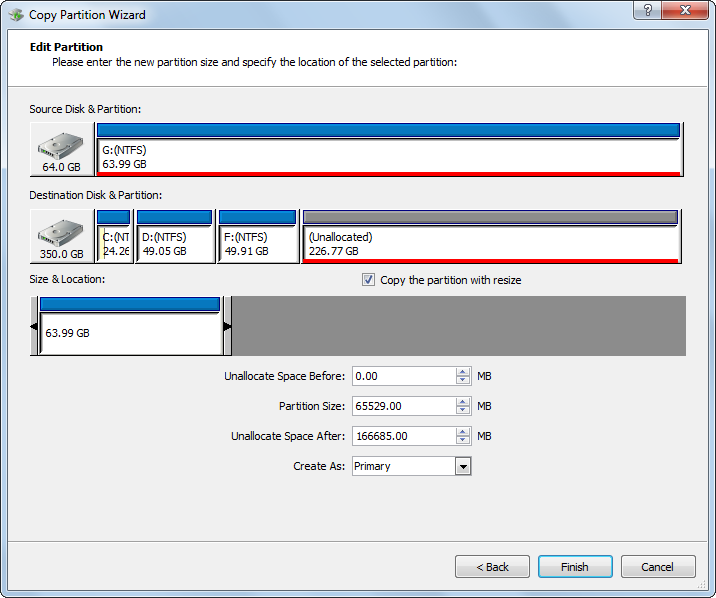The image size is (716, 598).
Task: Select the D:(NTFS) 49.05 GB partition
Action: tap(175, 236)
